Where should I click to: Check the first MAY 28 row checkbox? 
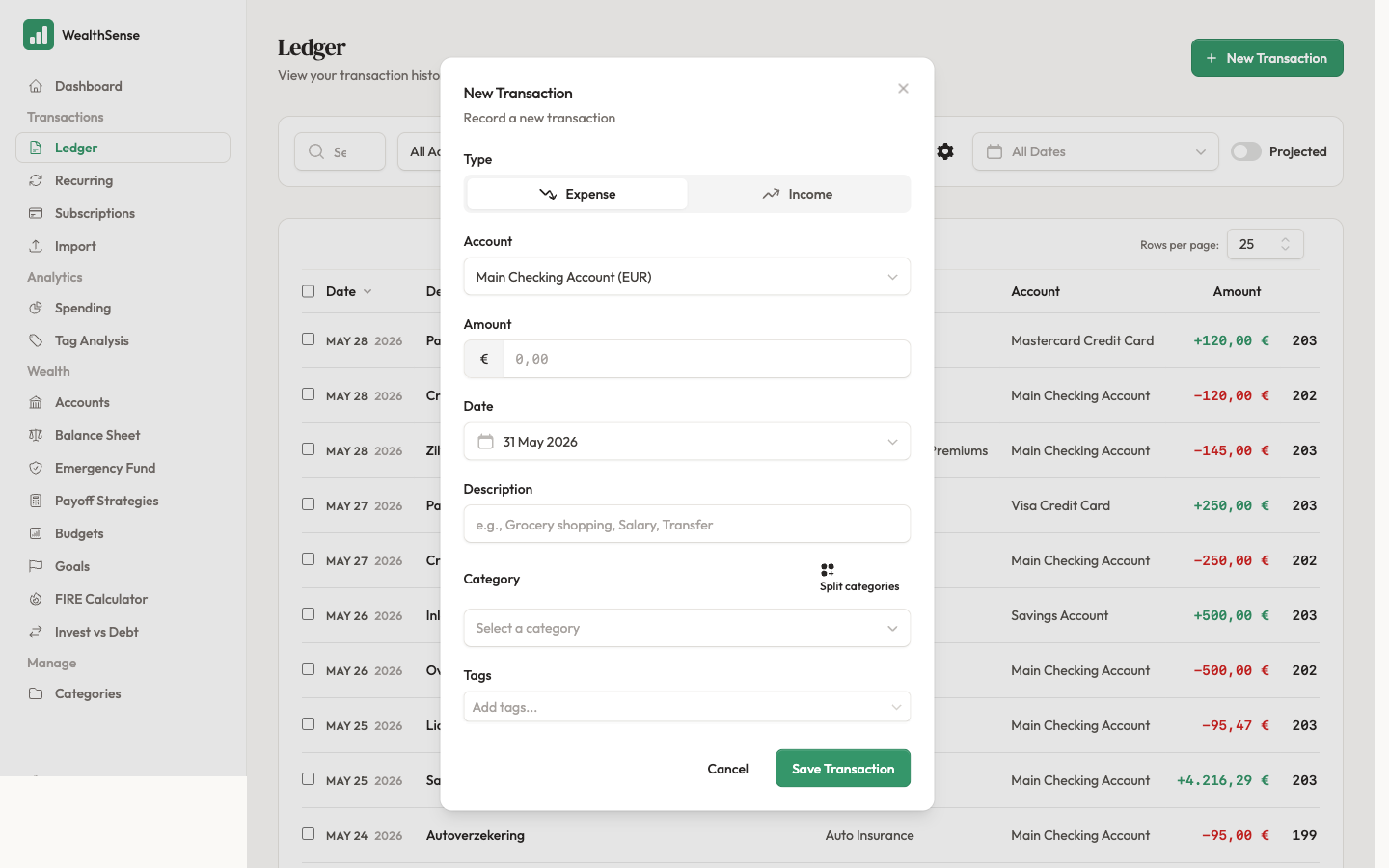[308, 339]
